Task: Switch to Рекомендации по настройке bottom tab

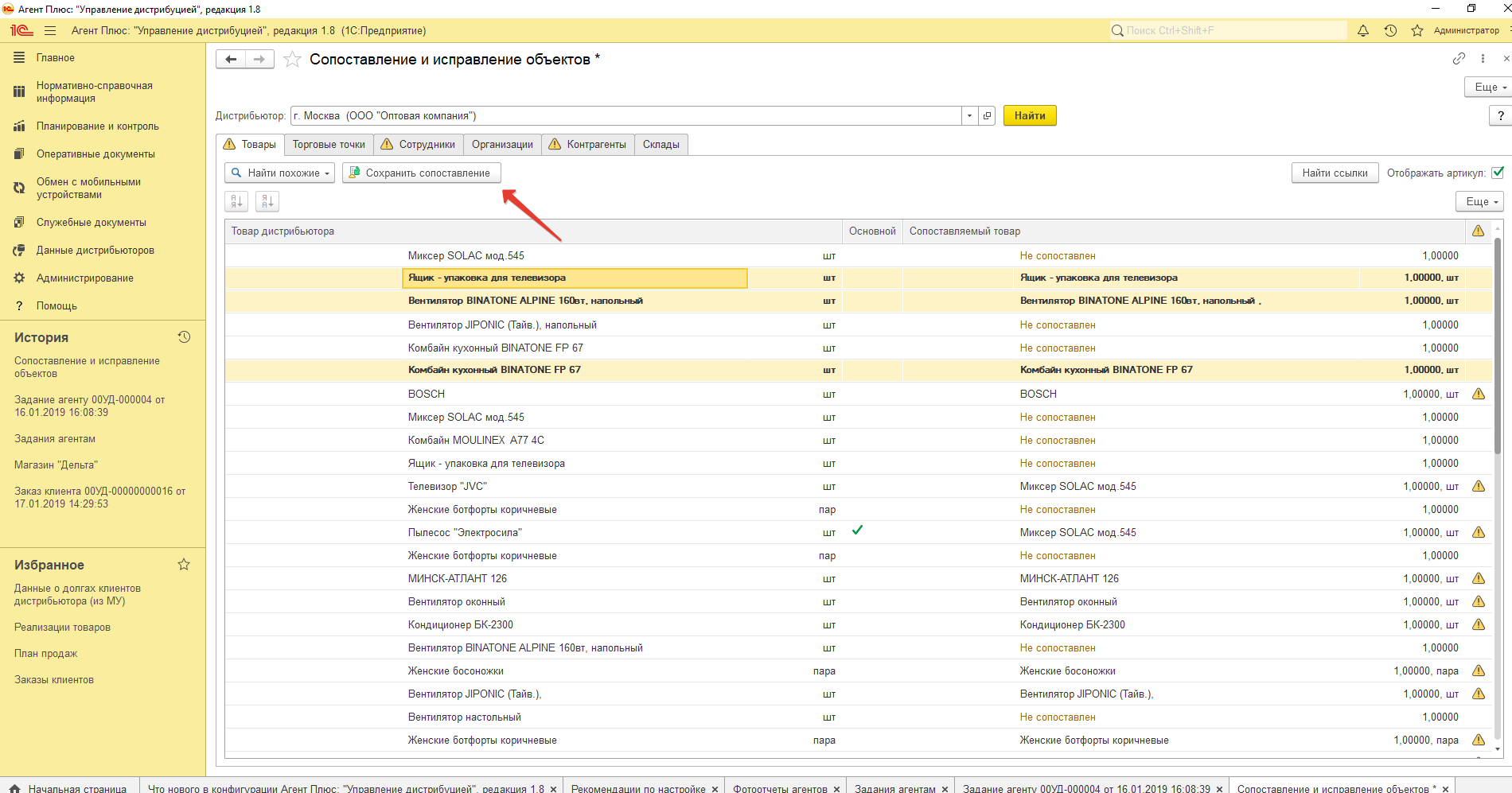Action: point(637,789)
